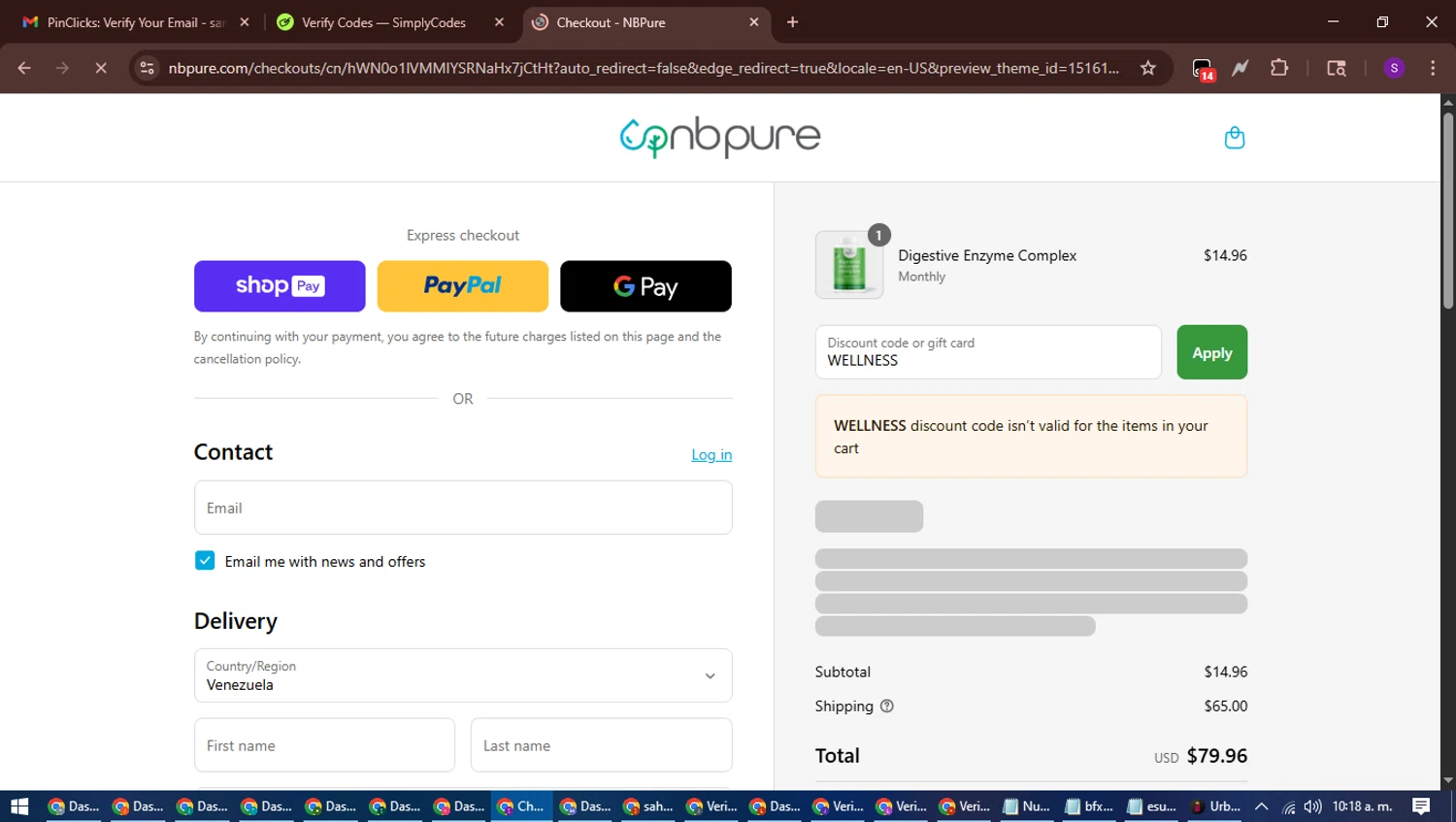Focus the Email input field
This screenshot has height=822, width=1456.
[463, 508]
